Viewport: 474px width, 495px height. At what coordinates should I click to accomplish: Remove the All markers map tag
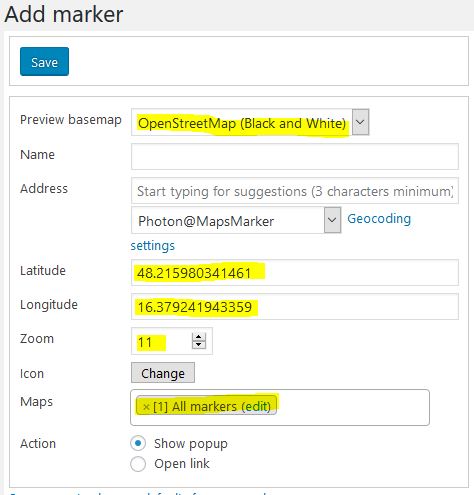click(x=146, y=407)
